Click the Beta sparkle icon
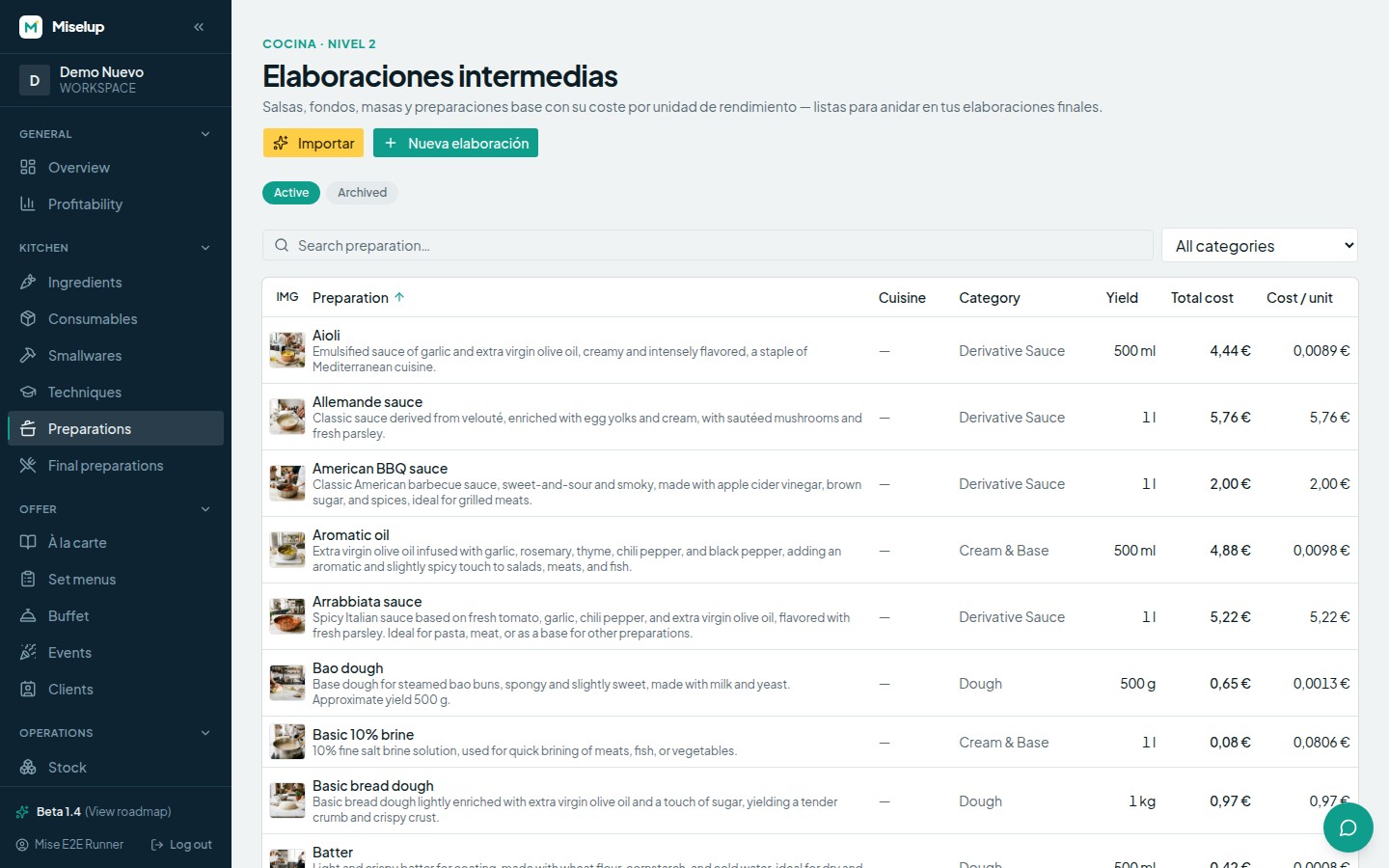Screen dimensions: 1389x868 22,812
